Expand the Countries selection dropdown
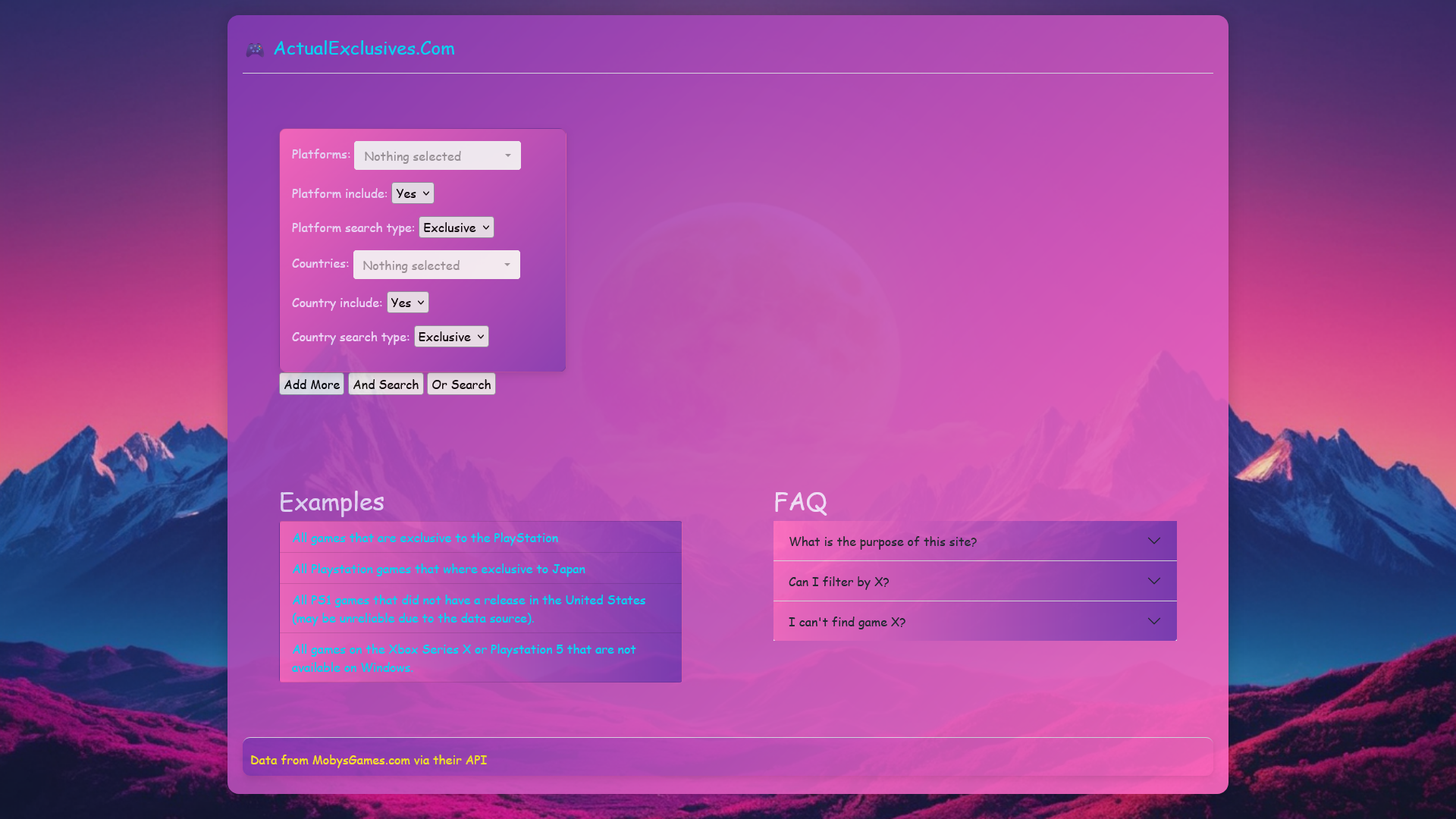 click(437, 265)
